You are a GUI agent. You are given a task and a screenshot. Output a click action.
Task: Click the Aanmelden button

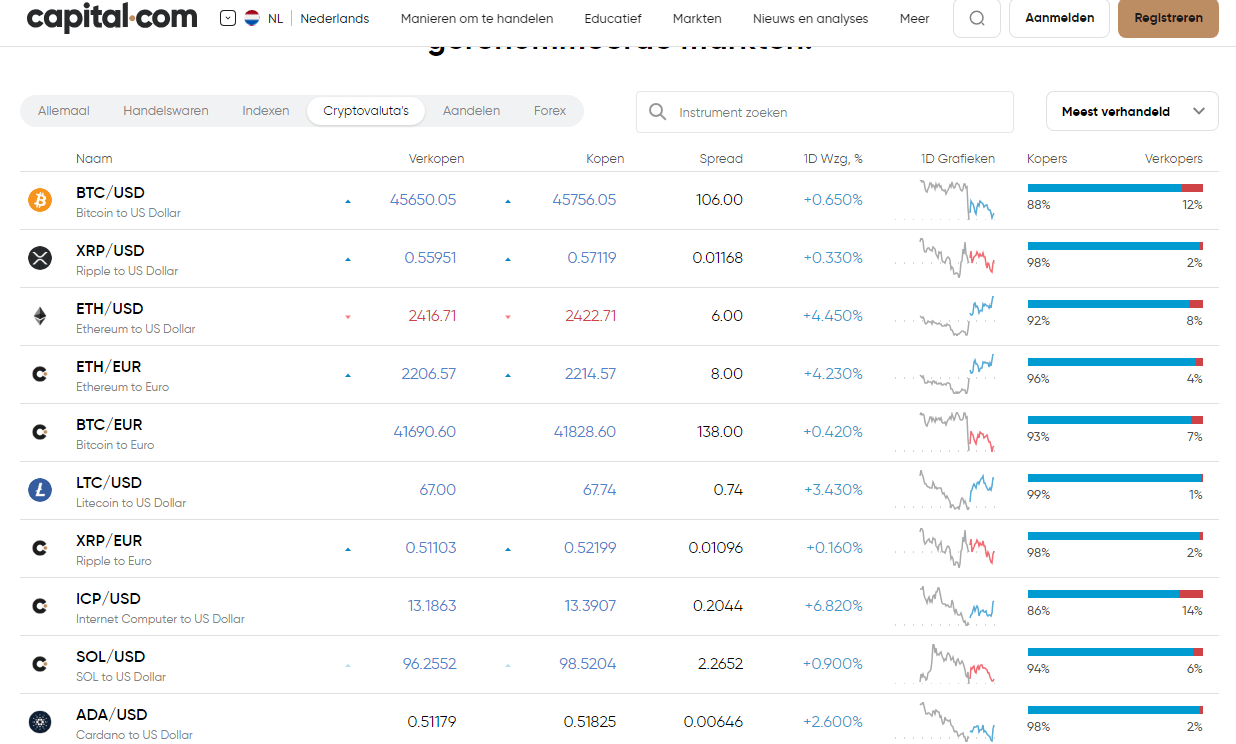(x=1060, y=18)
